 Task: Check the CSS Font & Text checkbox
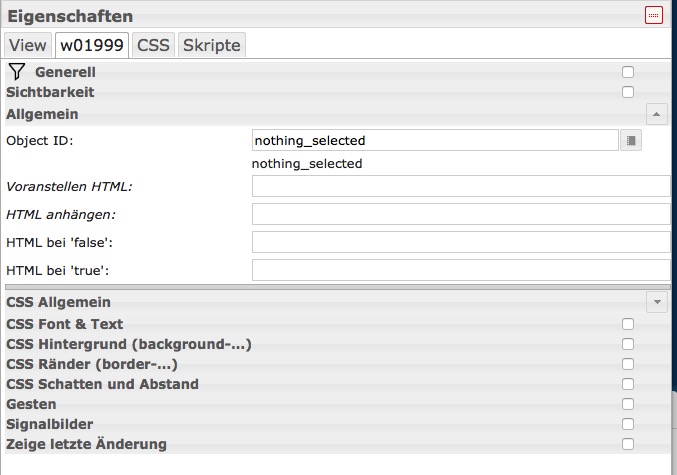628,324
